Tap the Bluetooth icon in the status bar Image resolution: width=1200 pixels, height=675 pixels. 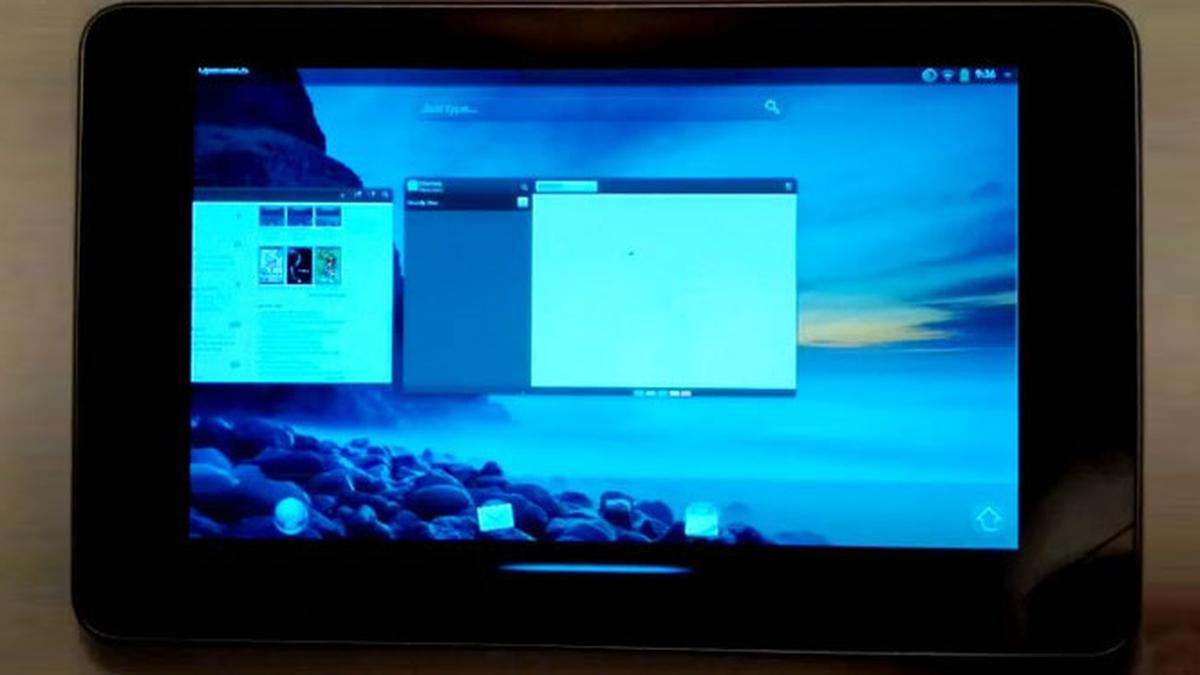click(928, 73)
